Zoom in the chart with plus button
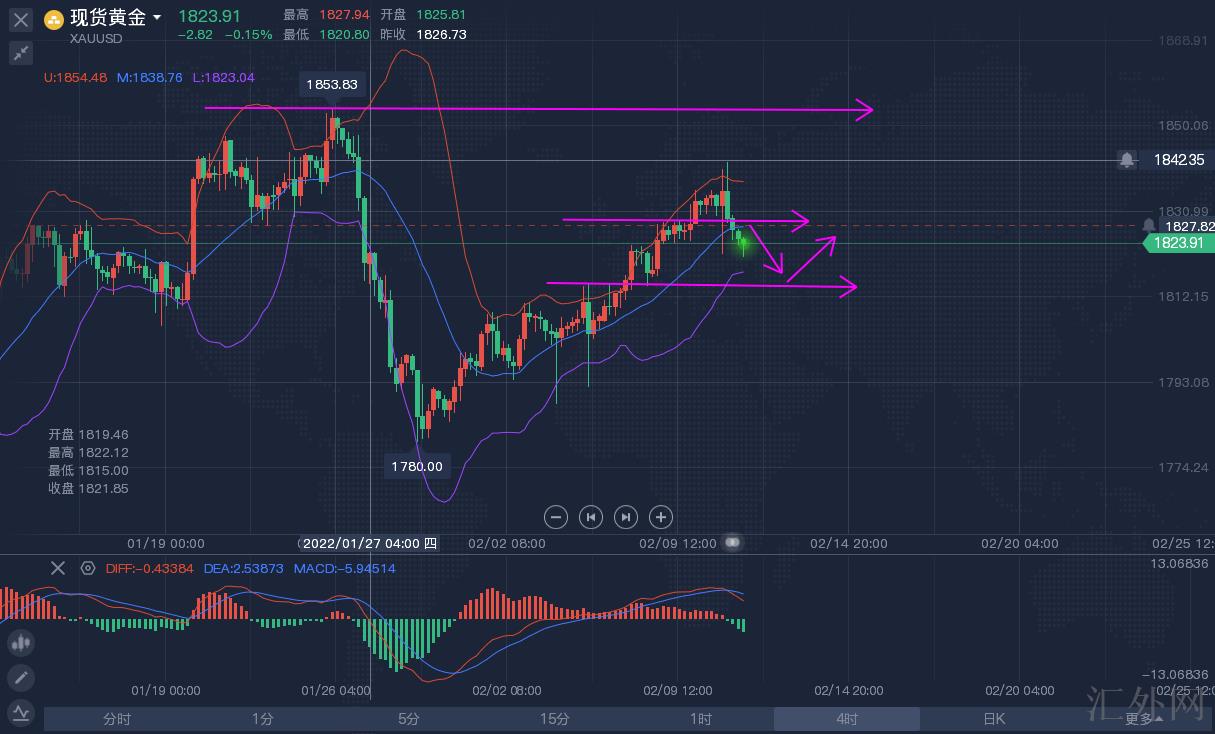The height and width of the screenshot is (734, 1215). click(660, 517)
